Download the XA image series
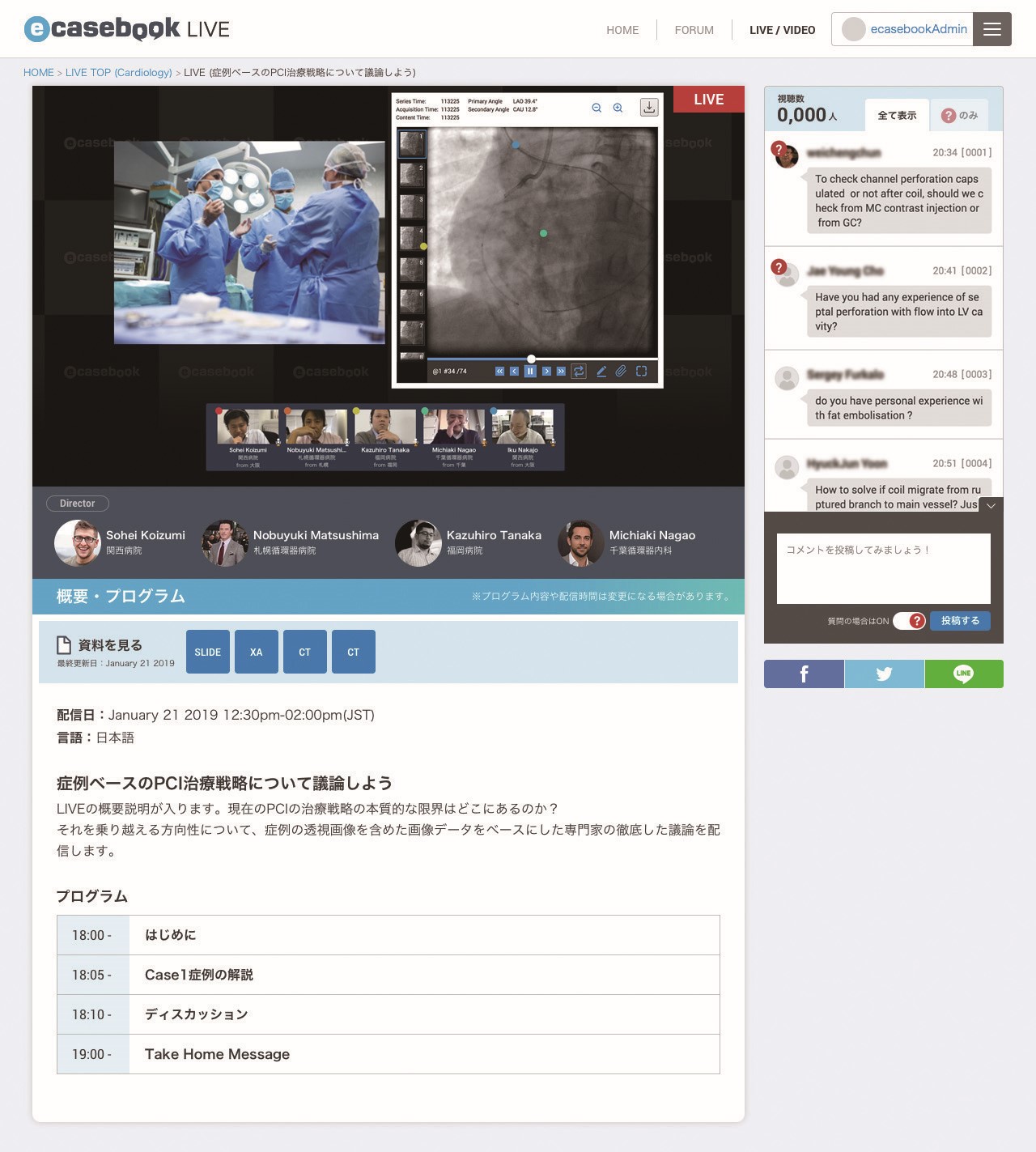The image size is (1036, 1152). (649, 107)
